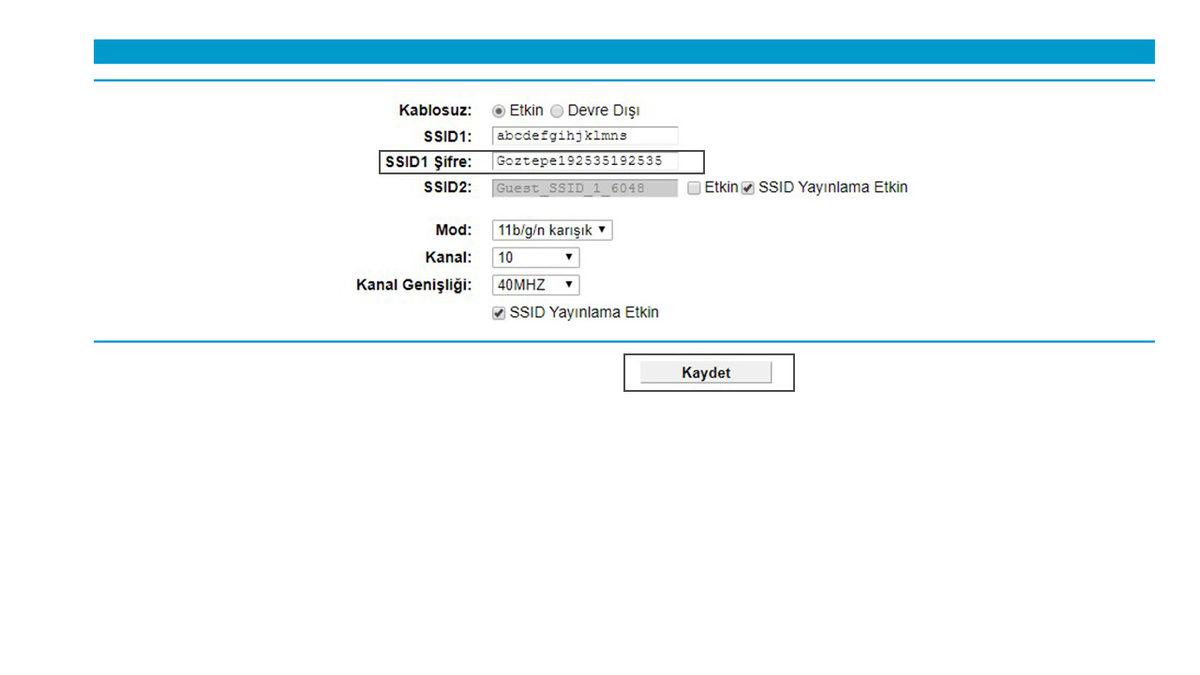The image size is (1200, 675).
Task: Uncheck "SSID Yayınlama Etkin" beside SSID2
Action: (x=749, y=187)
